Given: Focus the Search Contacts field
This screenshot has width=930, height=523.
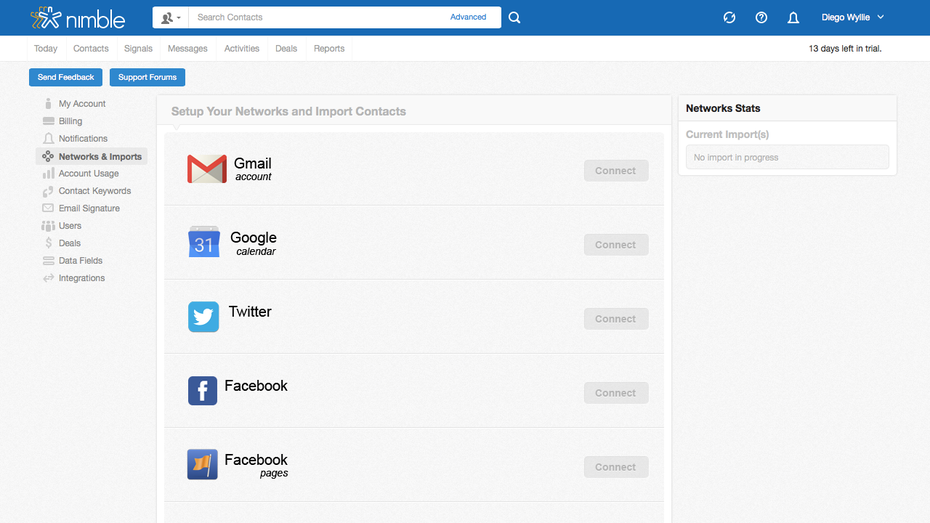Looking at the screenshot, I should [x=317, y=17].
